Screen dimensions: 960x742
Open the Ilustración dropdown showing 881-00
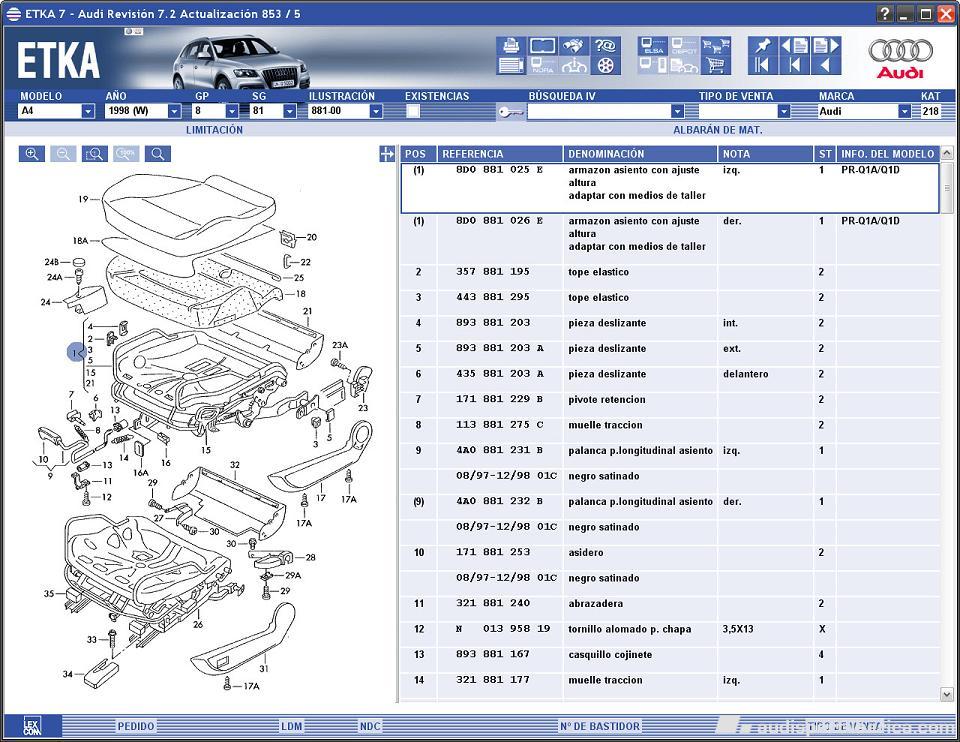(377, 111)
